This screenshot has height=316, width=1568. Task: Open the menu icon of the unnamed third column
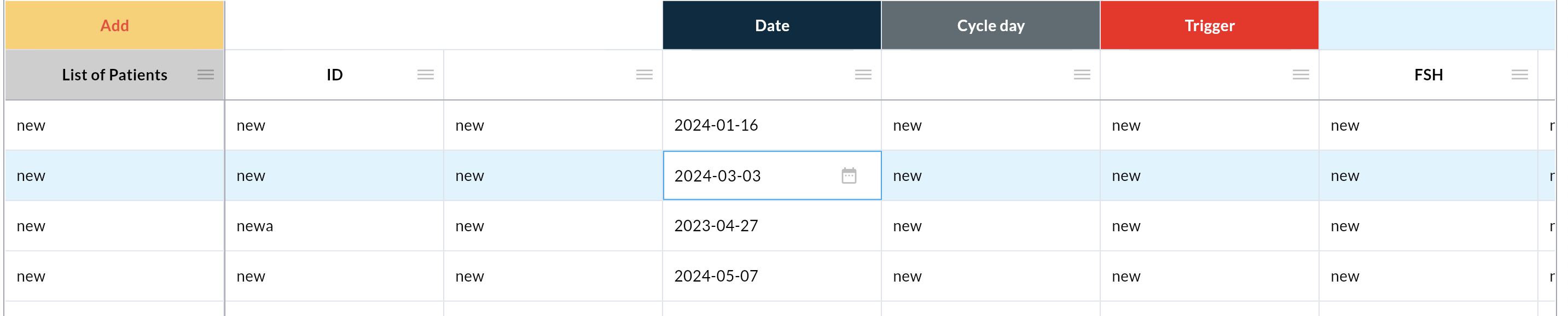[643, 75]
